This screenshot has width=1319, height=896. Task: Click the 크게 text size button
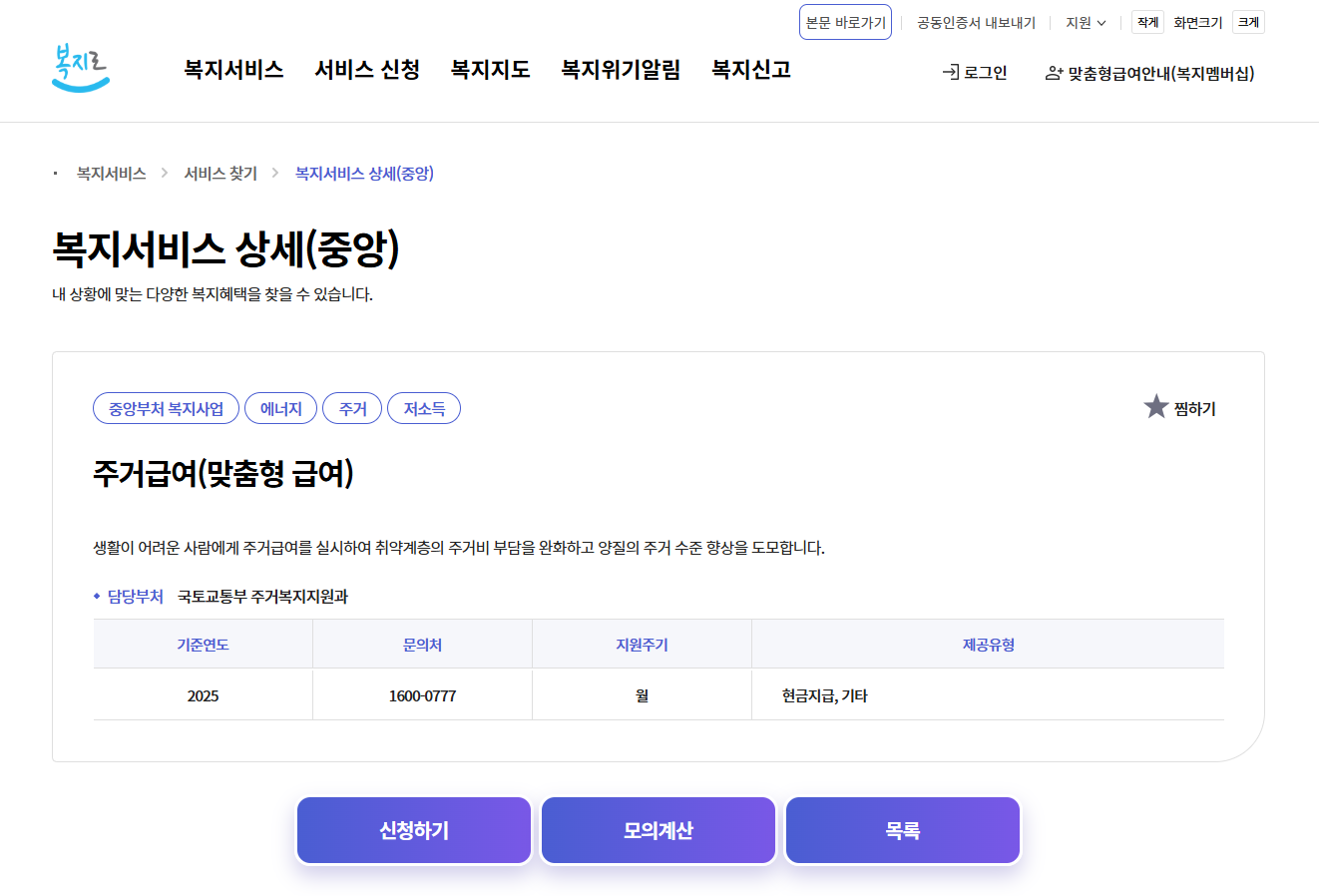point(1248,21)
